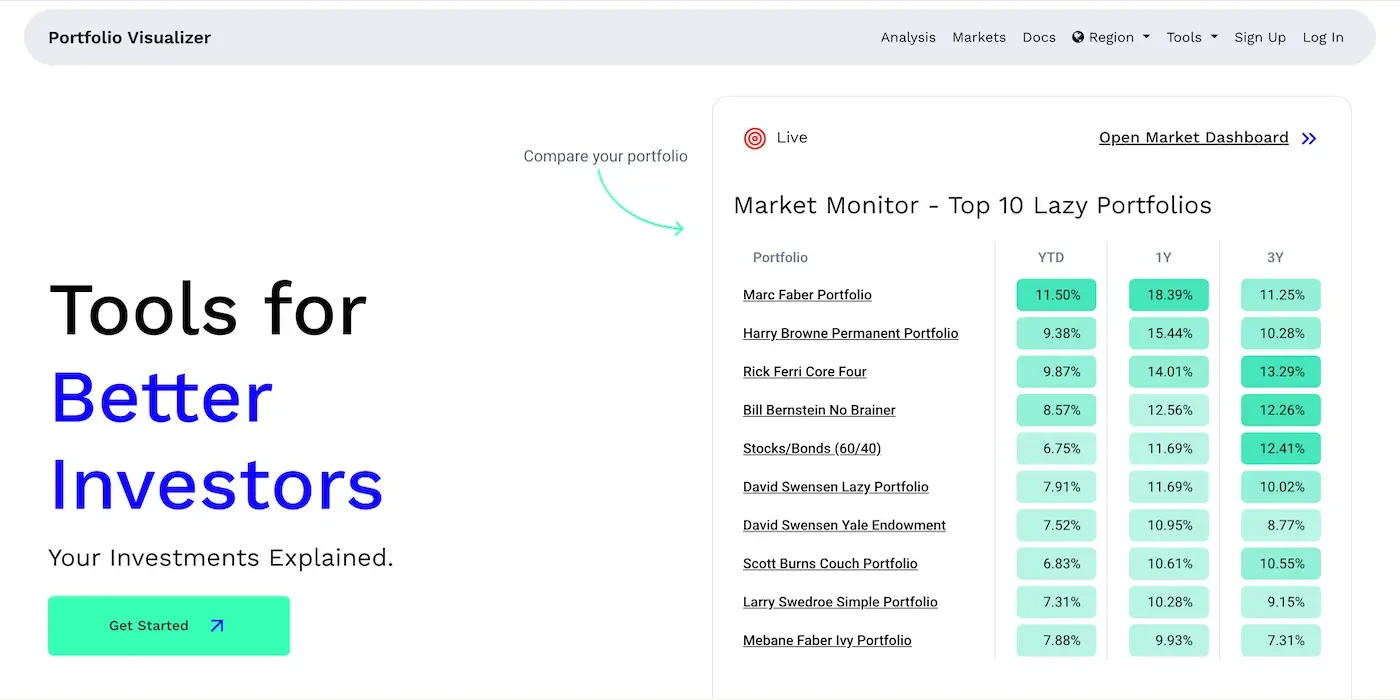The height and width of the screenshot is (700, 1400).
Task: Click the 12.56% 1Y value
Action: [x=1169, y=410]
